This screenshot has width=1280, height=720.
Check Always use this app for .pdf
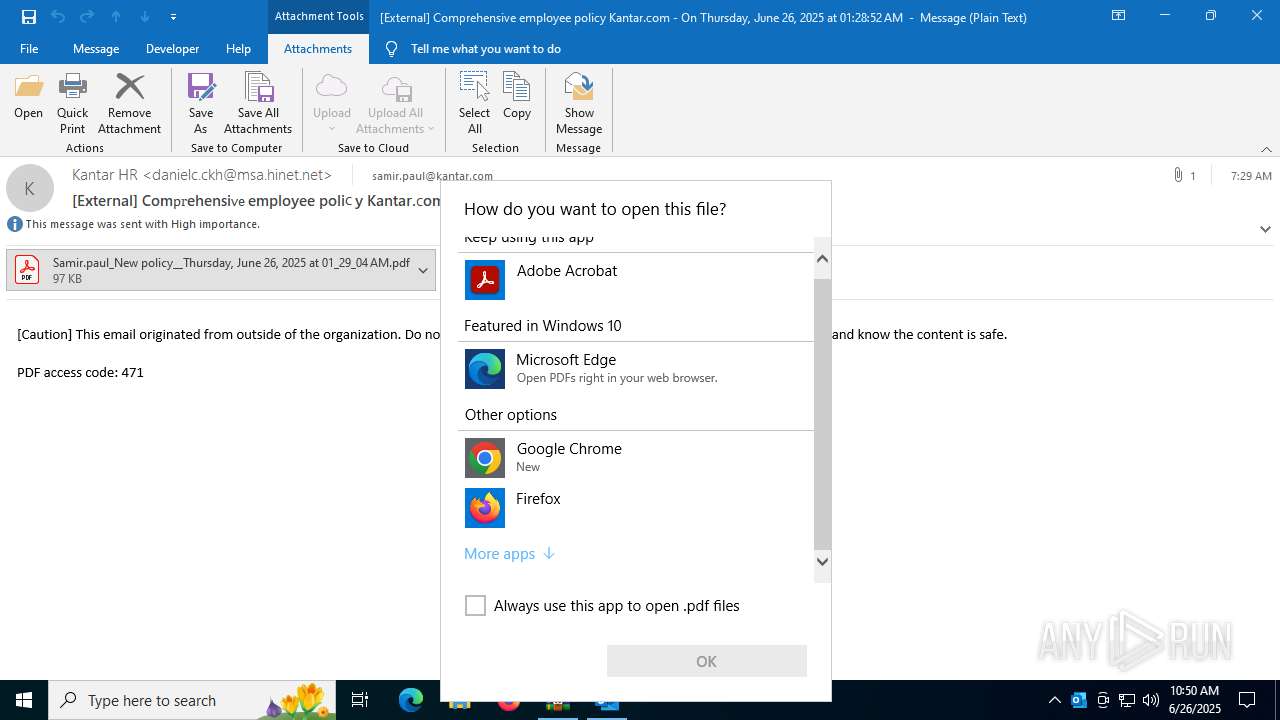pyautogui.click(x=475, y=606)
